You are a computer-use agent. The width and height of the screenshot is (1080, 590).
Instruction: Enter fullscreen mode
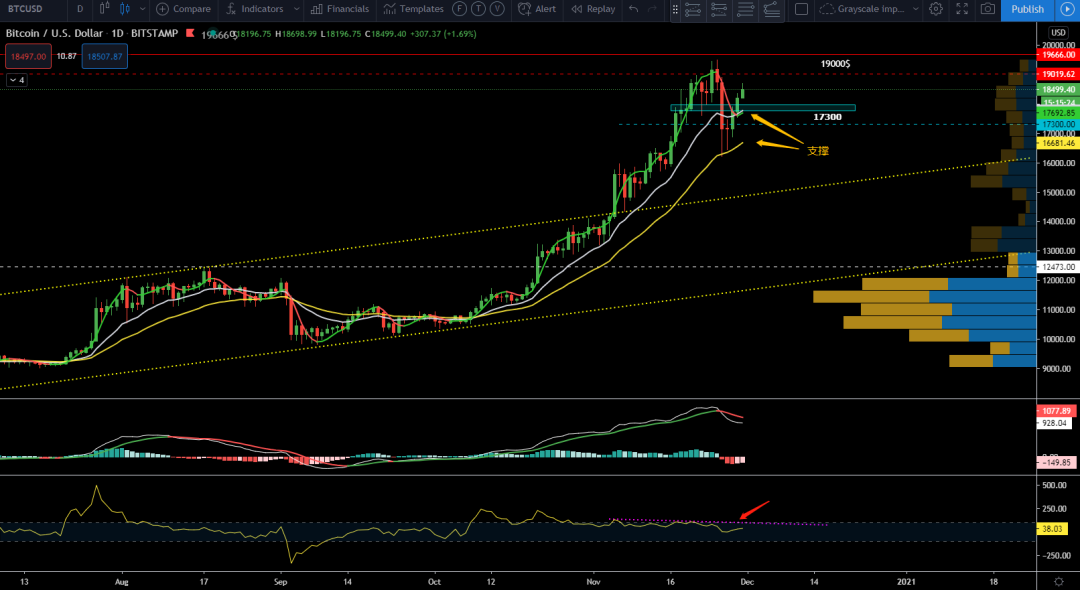click(x=961, y=9)
